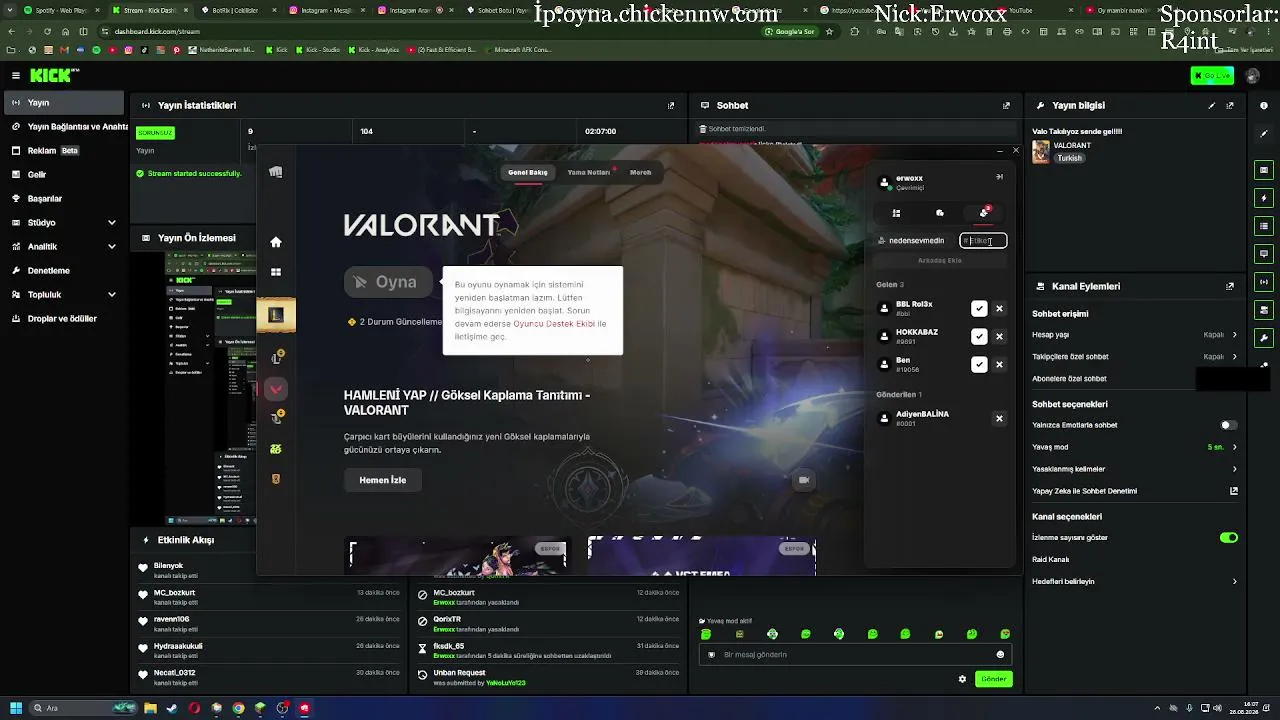Decline the friend request from HOKKABAZ
The image size is (1280, 720).
(999, 337)
